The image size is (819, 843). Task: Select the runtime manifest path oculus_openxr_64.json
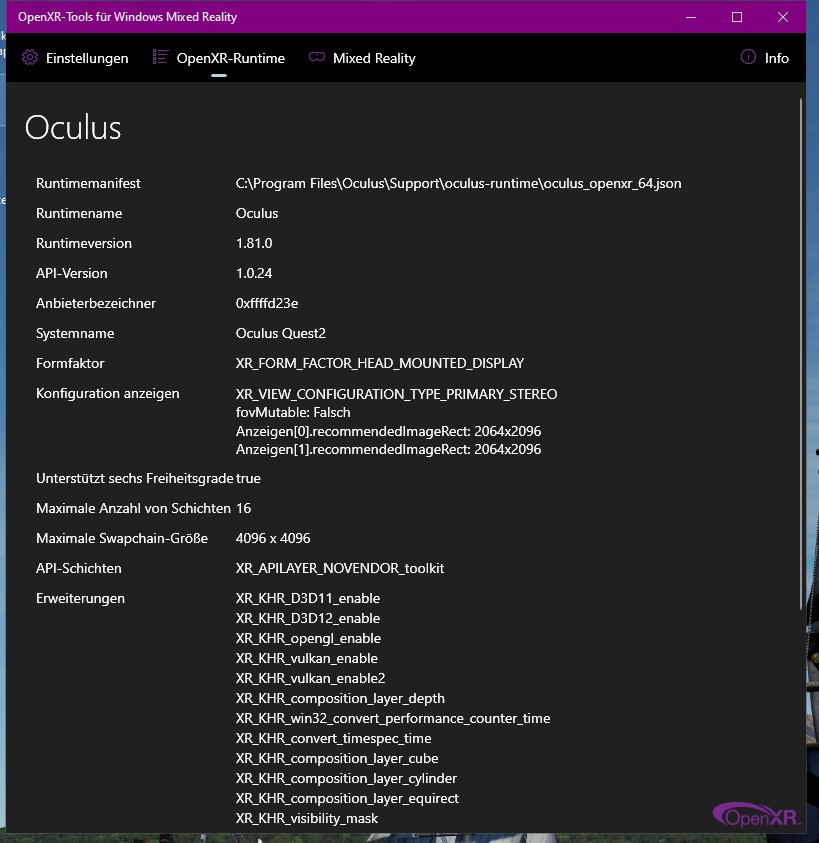[x=458, y=183]
